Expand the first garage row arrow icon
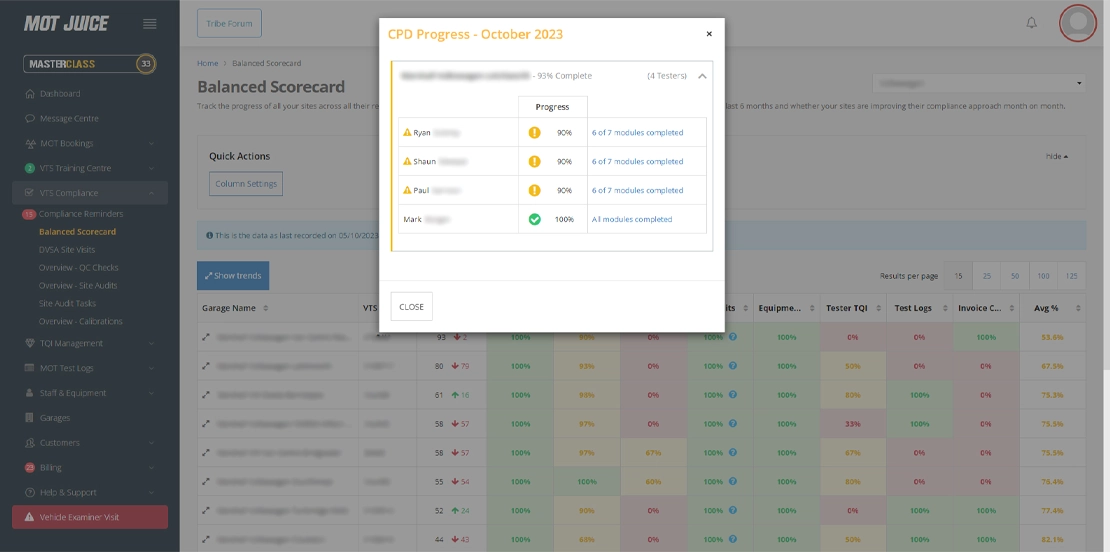This screenshot has height=552, width=1110. [206, 338]
